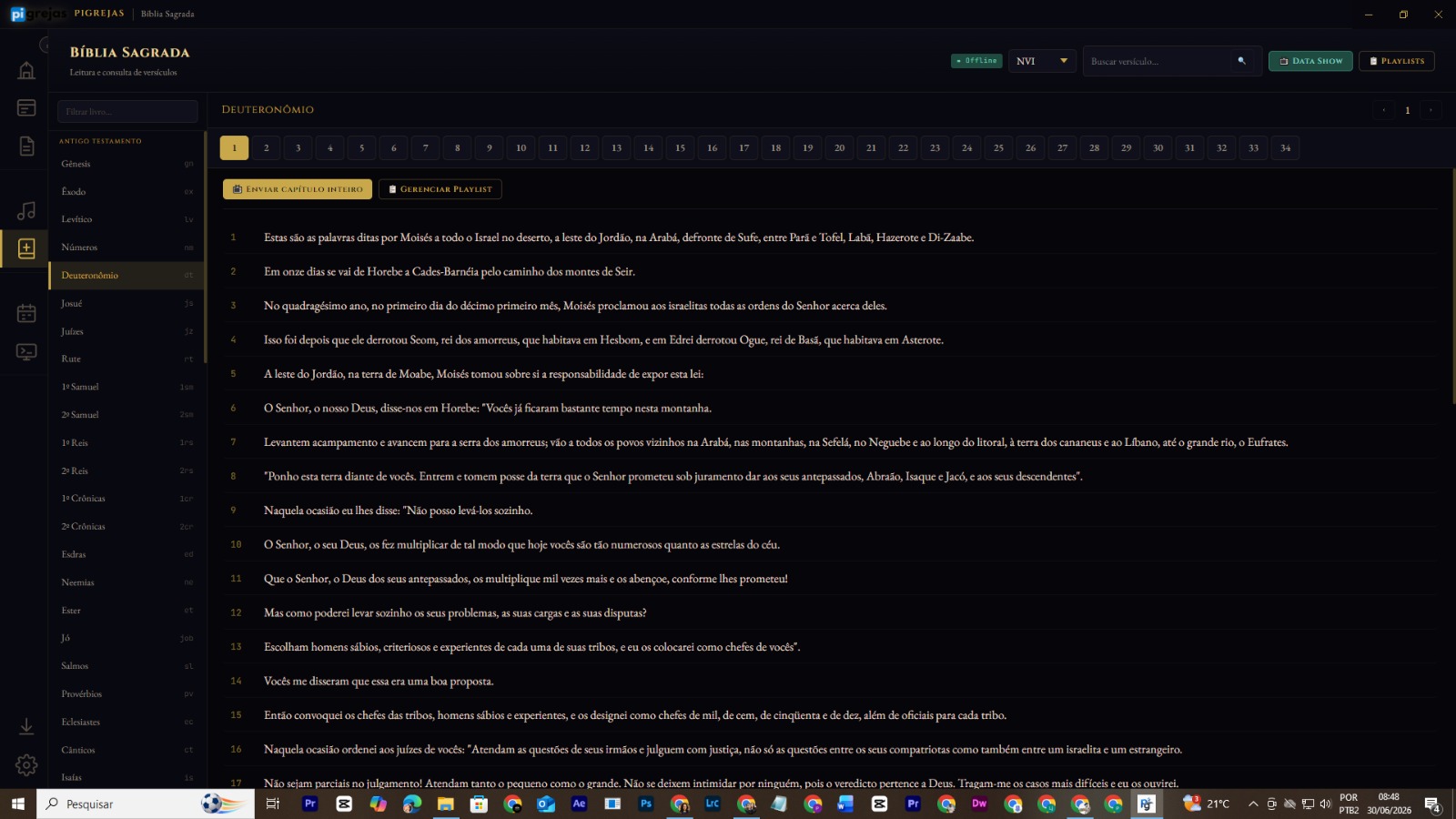
Task: Select 1º Samuel in the book list
Action: [x=126, y=387]
